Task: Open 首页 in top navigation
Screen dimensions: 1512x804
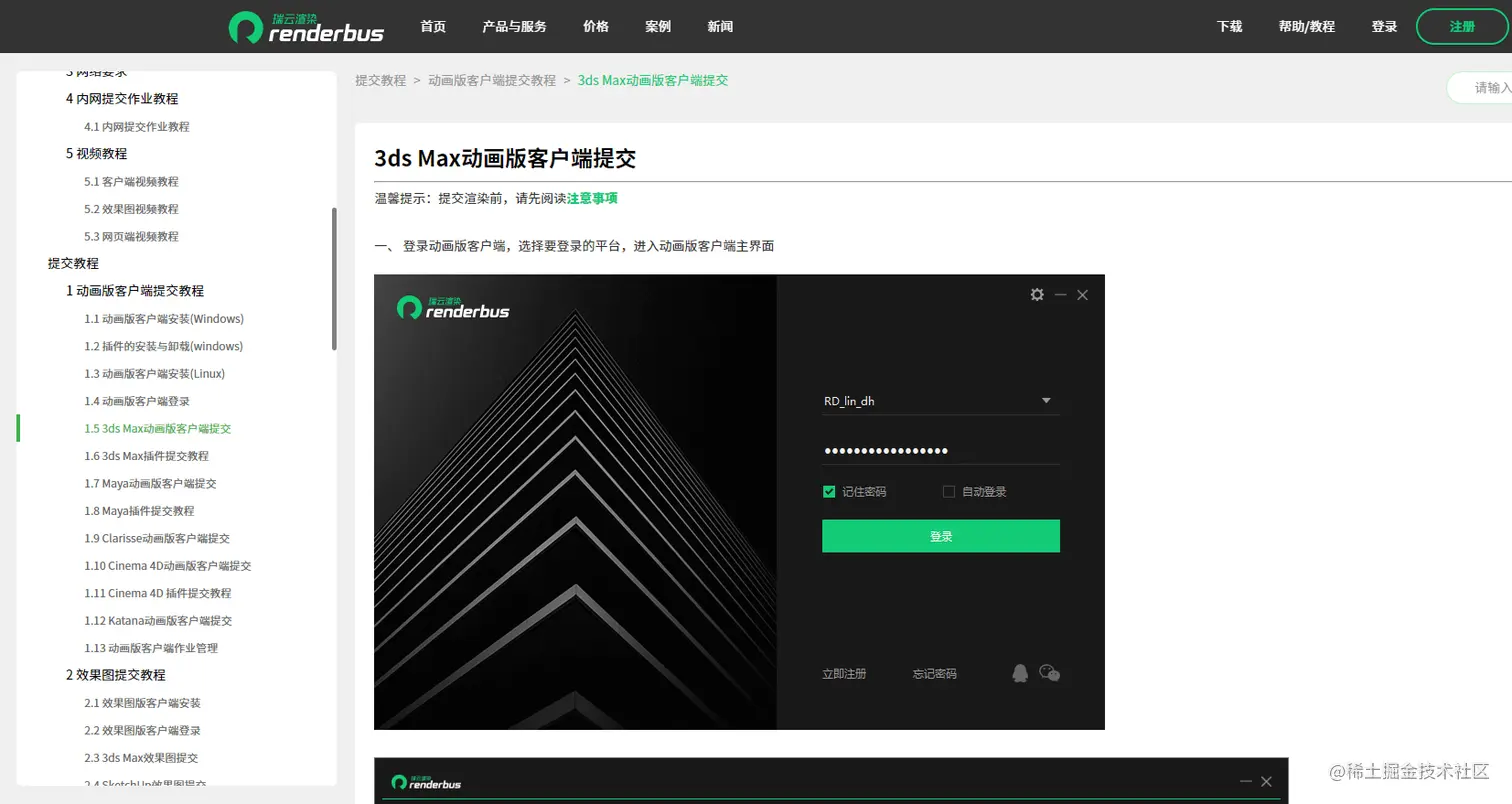Action: pos(433,27)
